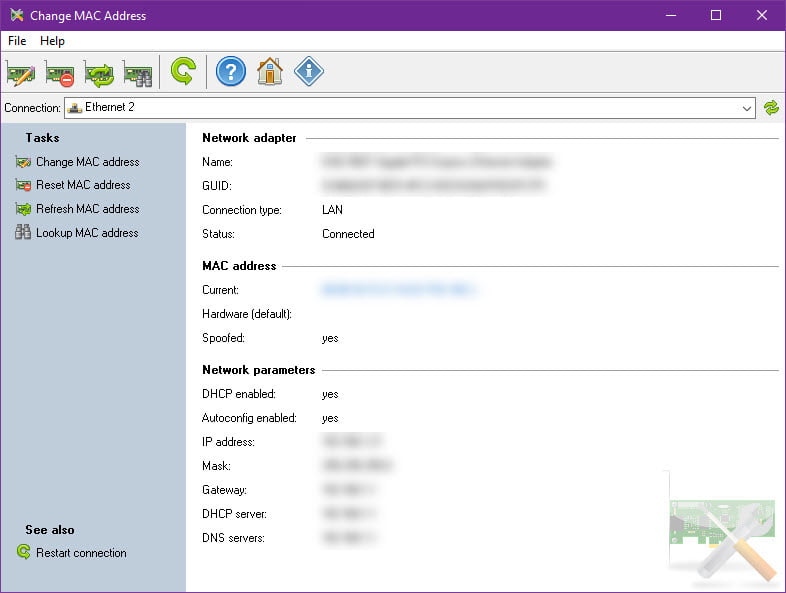786x593 pixels.
Task: Click the Refresh MAC address toolbar icon
Action: point(99,74)
